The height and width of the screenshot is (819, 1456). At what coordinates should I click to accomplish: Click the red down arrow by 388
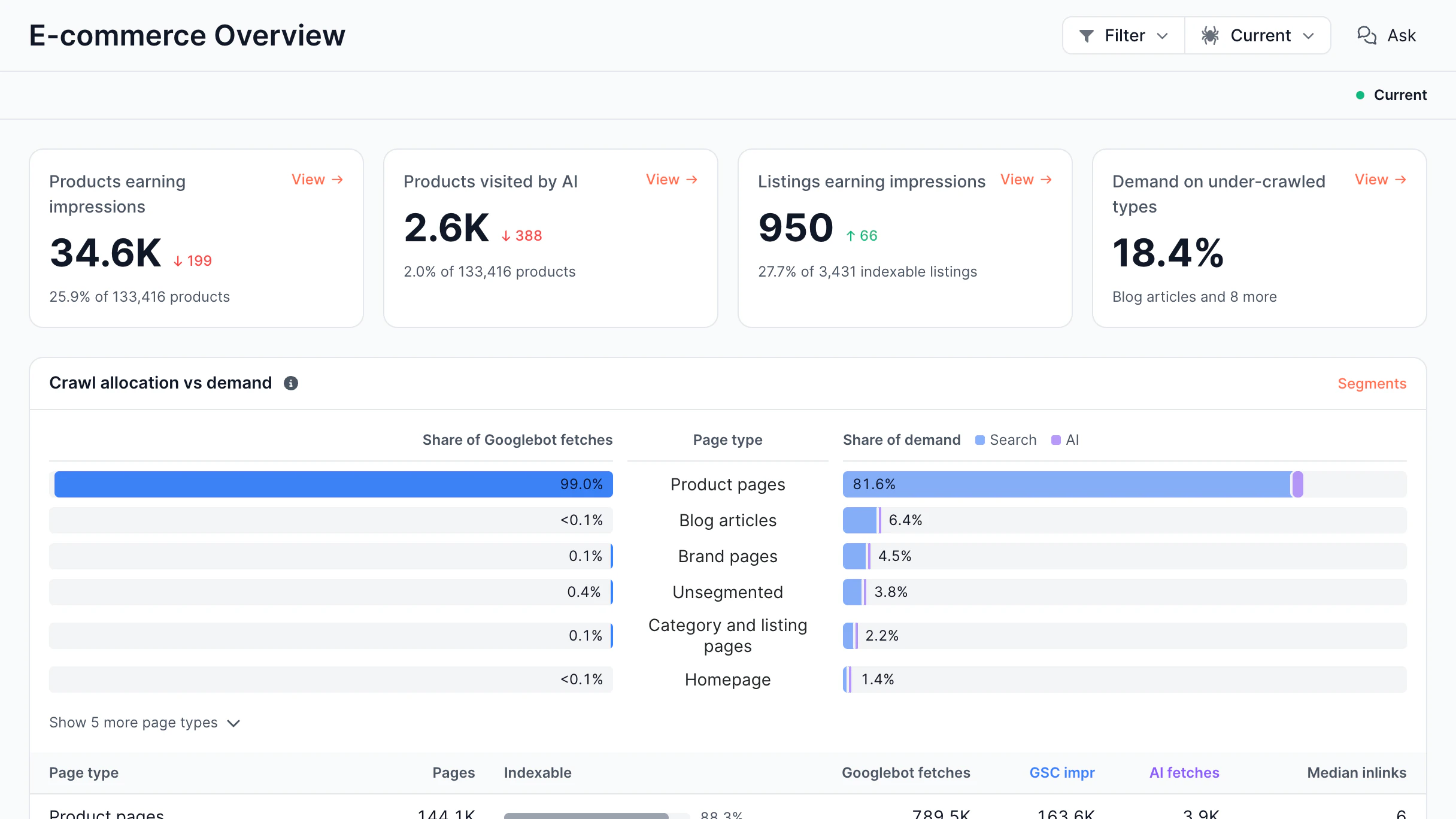pos(506,236)
